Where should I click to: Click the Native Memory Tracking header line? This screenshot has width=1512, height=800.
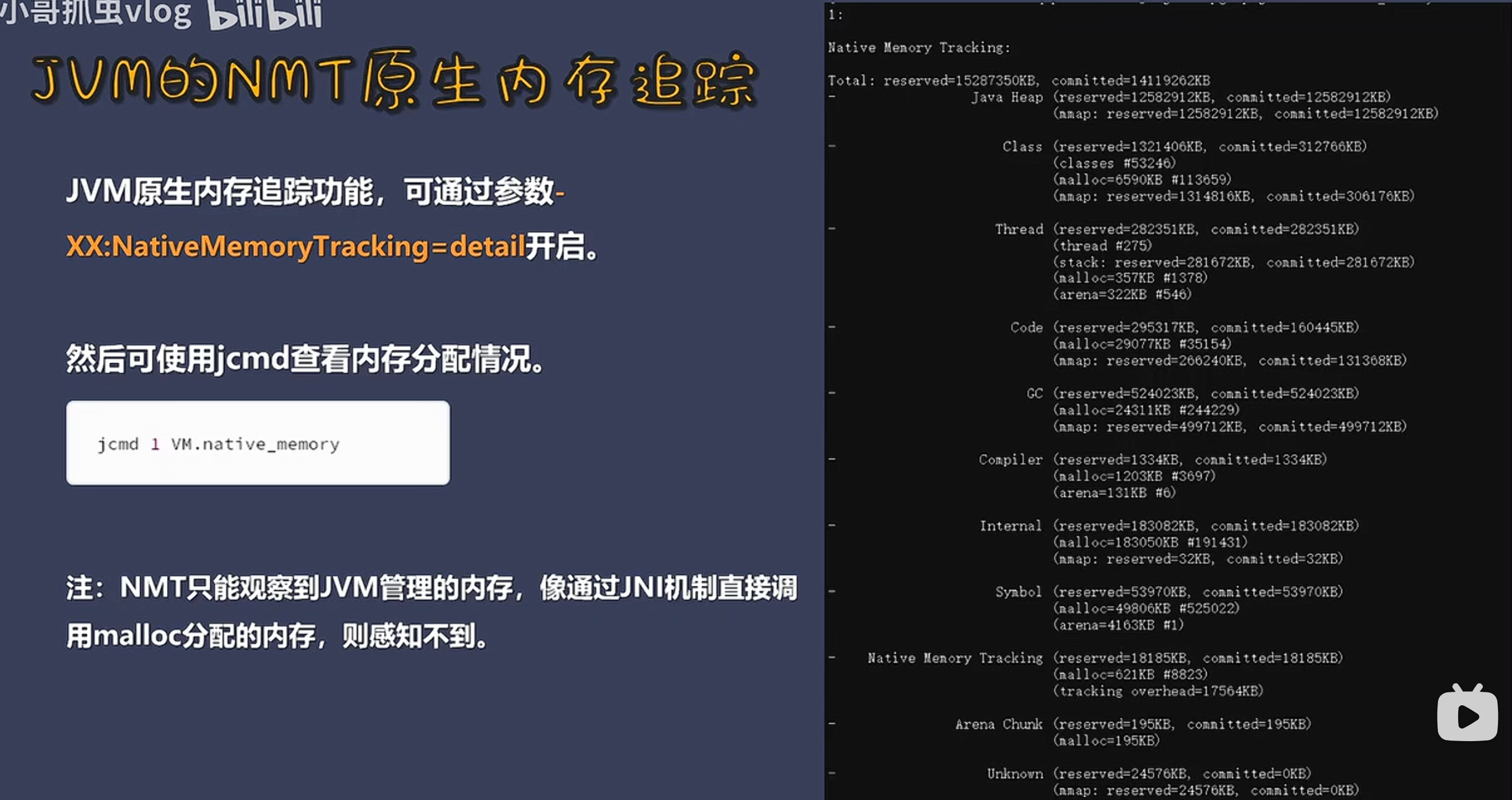coord(919,48)
